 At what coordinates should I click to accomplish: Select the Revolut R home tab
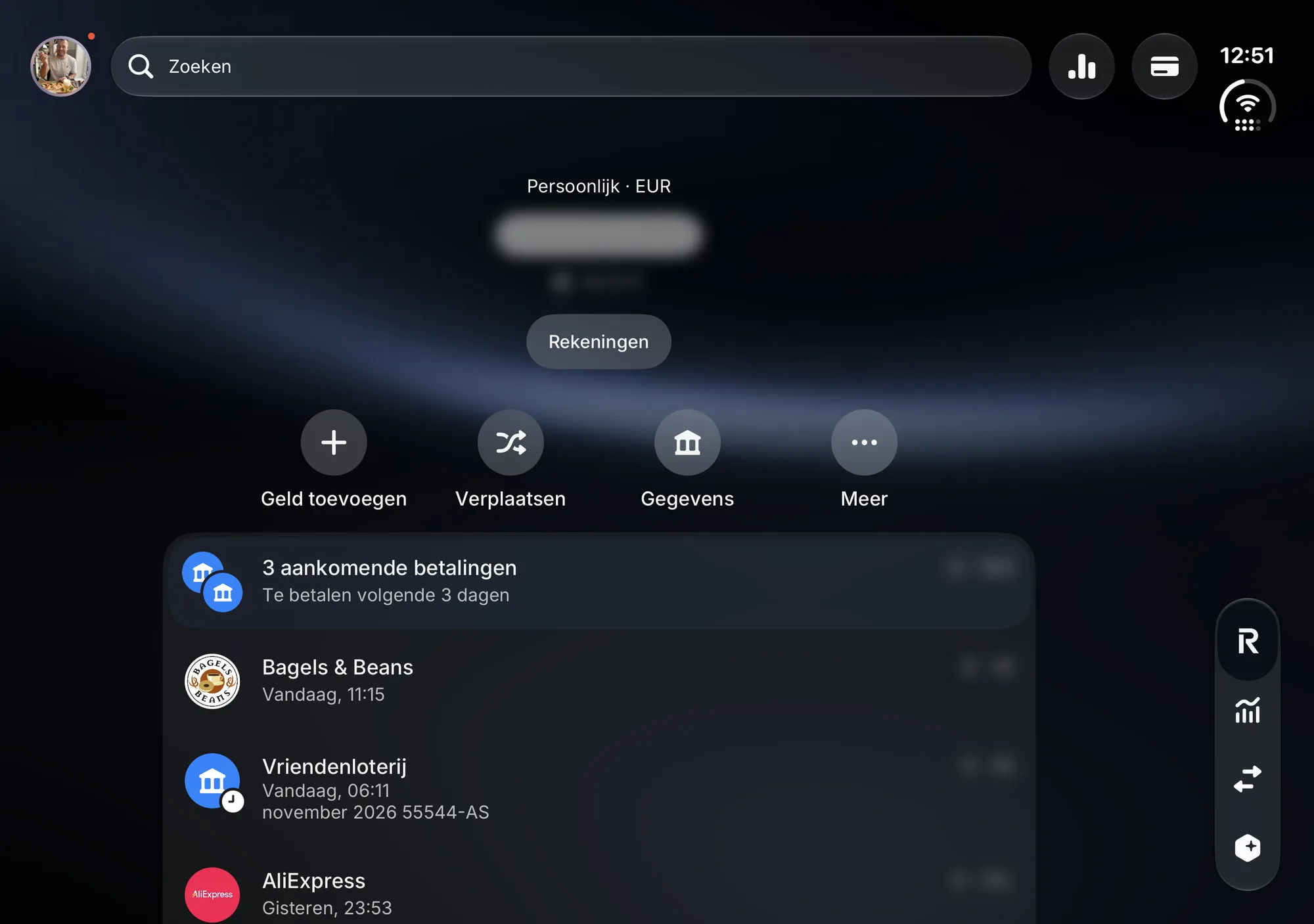(1248, 642)
